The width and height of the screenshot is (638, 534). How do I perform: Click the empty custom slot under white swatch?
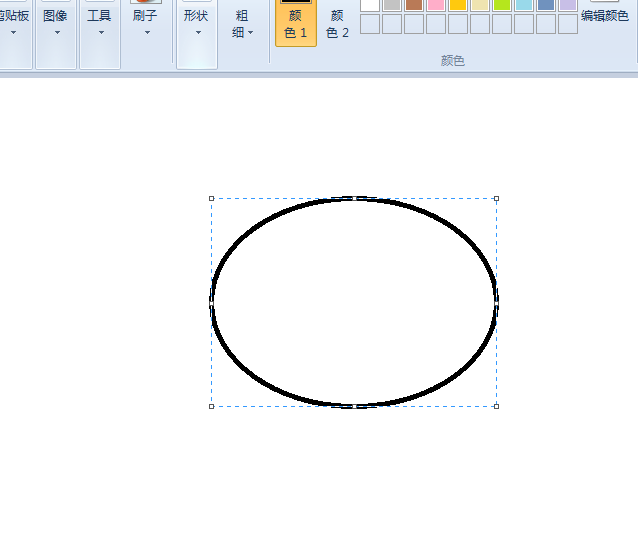[370, 24]
